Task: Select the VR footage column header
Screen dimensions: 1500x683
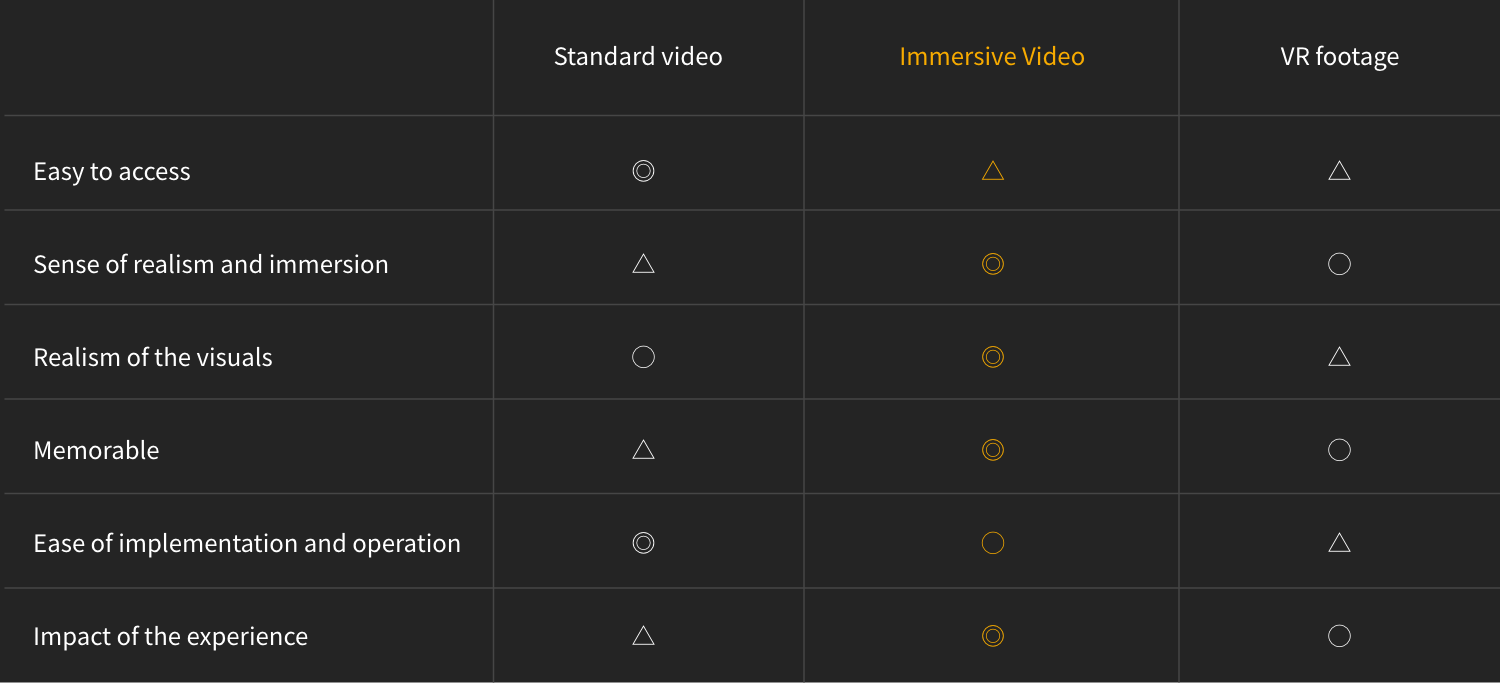Action: point(1339,57)
